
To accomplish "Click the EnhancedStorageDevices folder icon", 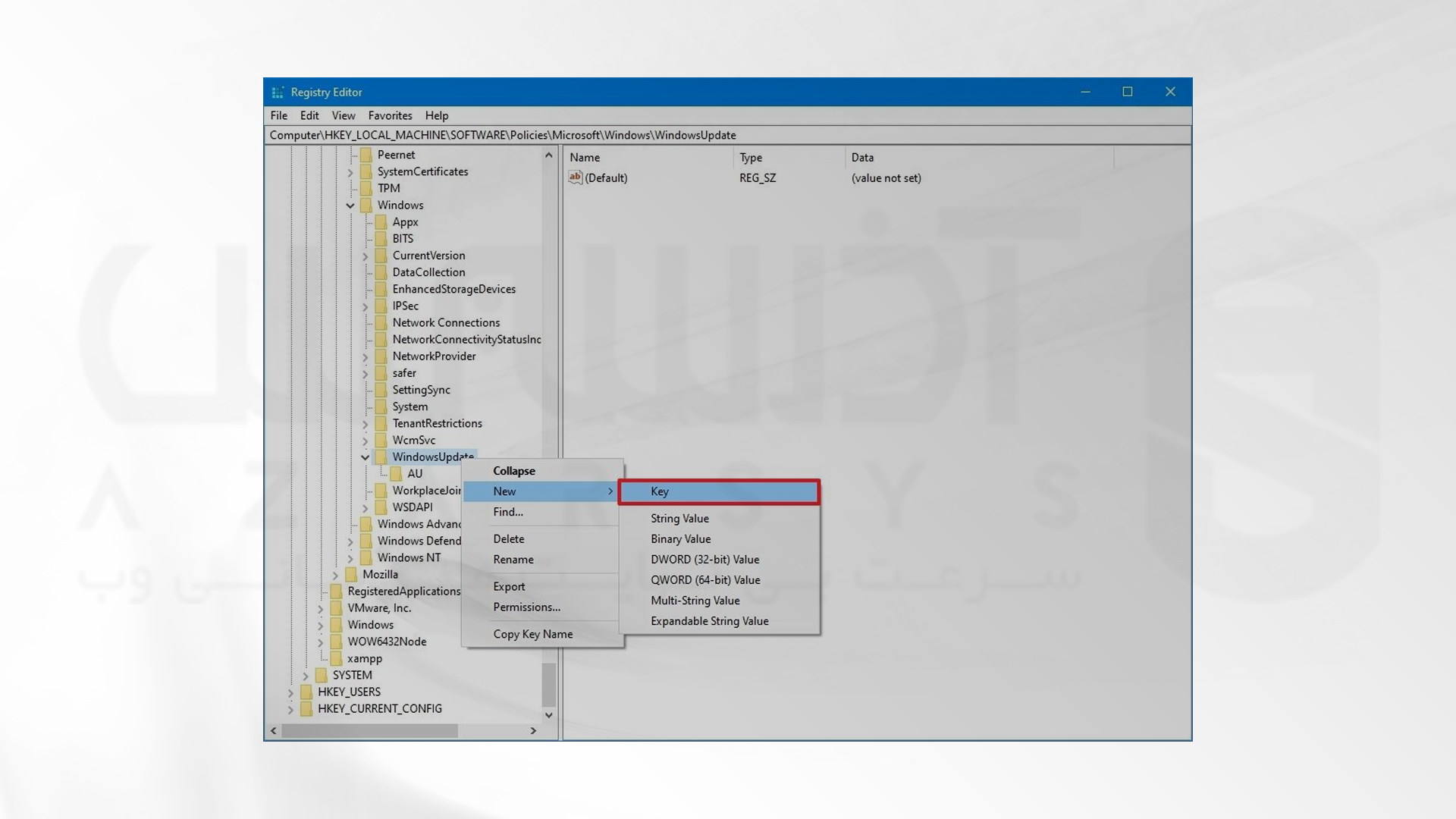I will coord(381,289).
